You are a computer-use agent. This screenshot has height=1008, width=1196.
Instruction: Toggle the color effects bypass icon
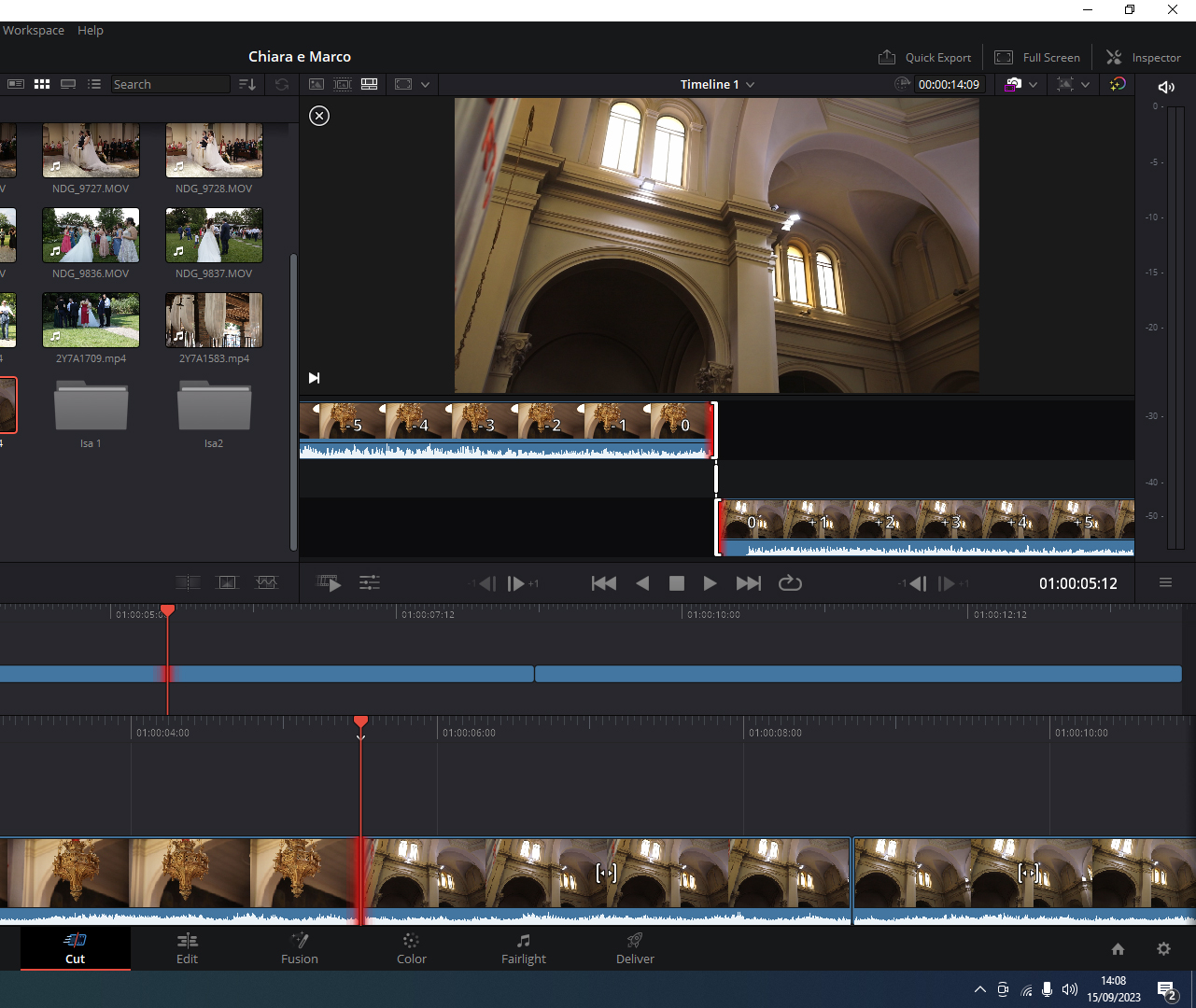[1118, 84]
